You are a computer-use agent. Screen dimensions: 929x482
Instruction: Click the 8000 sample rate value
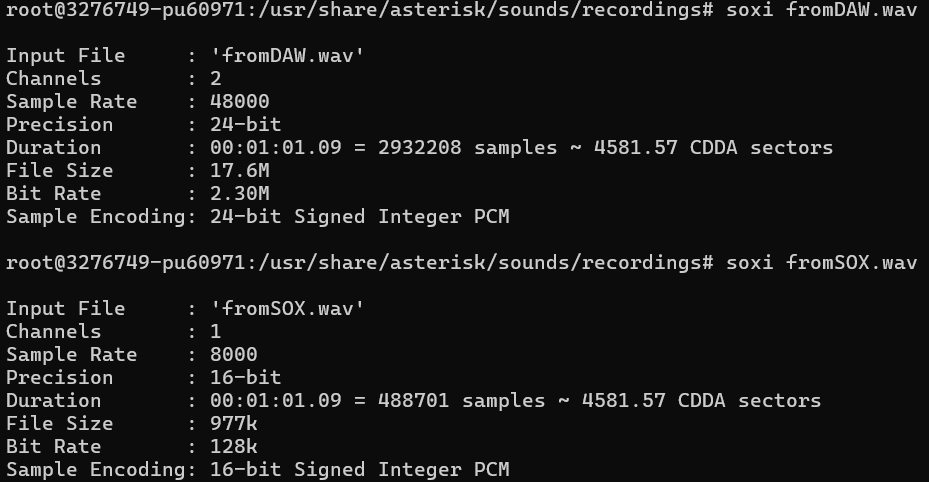233,355
